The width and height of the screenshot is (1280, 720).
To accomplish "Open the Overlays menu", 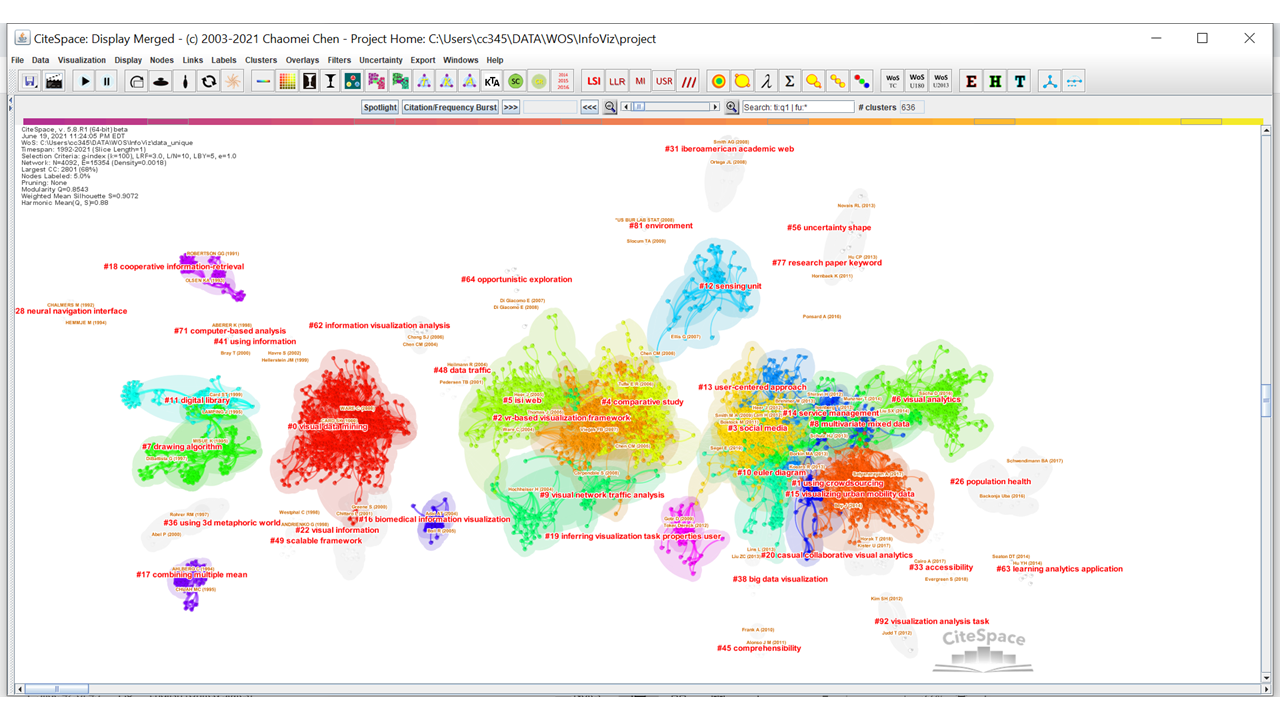I will tap(302, 60).
